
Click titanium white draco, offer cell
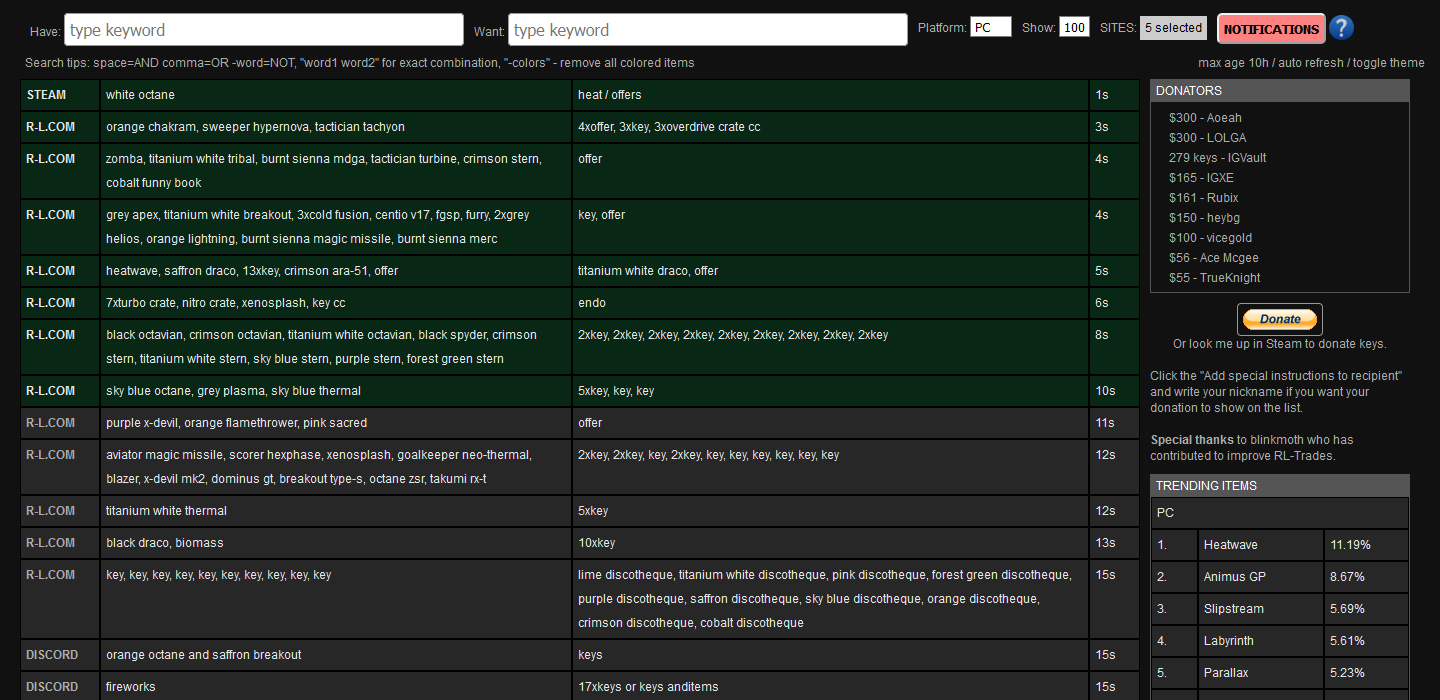click(x=831, y=271)
